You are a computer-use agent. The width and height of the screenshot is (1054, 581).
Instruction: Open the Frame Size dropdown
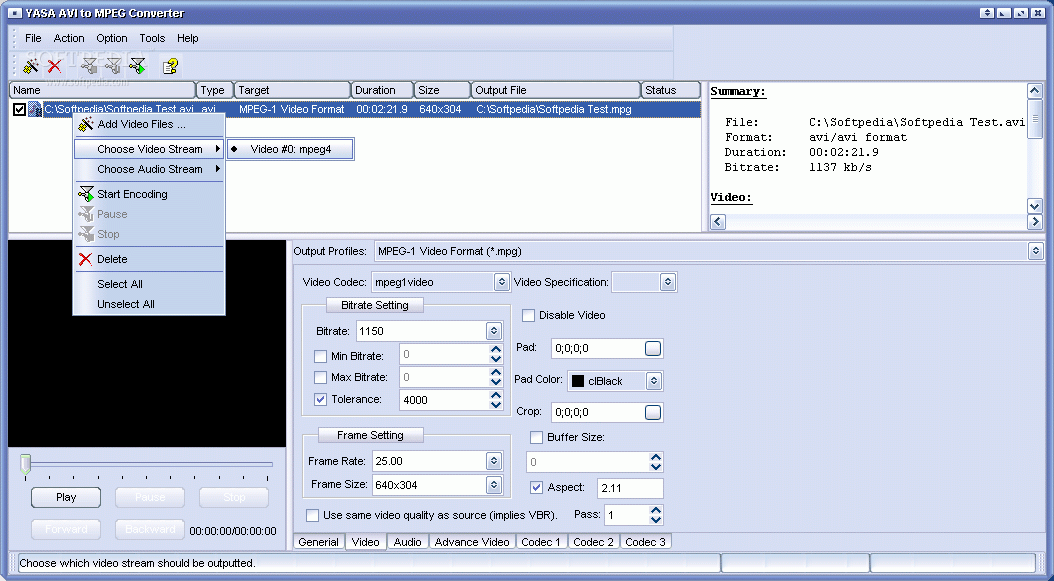tap(493, 485)
